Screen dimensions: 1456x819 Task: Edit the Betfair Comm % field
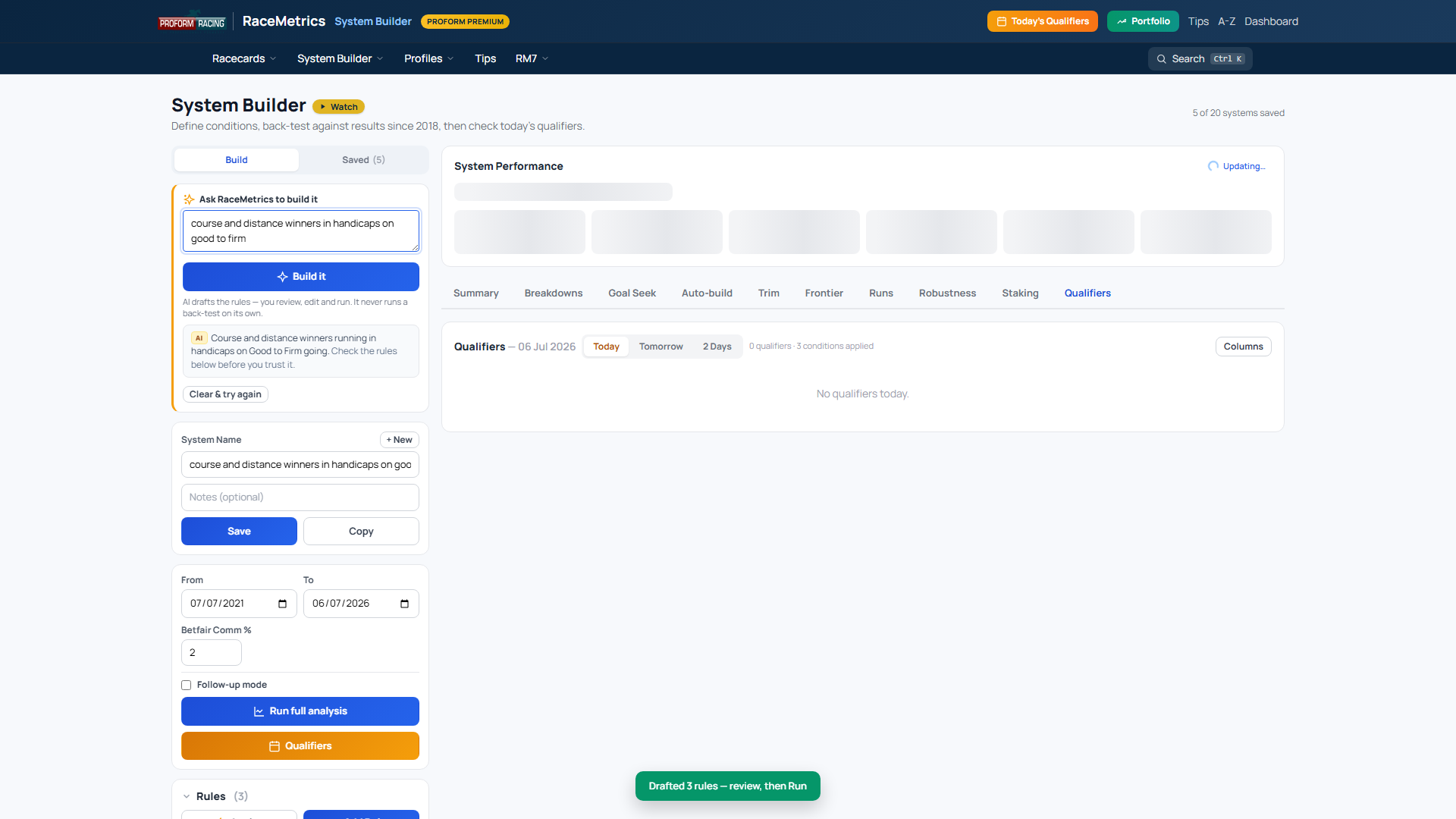pos(212,653)
